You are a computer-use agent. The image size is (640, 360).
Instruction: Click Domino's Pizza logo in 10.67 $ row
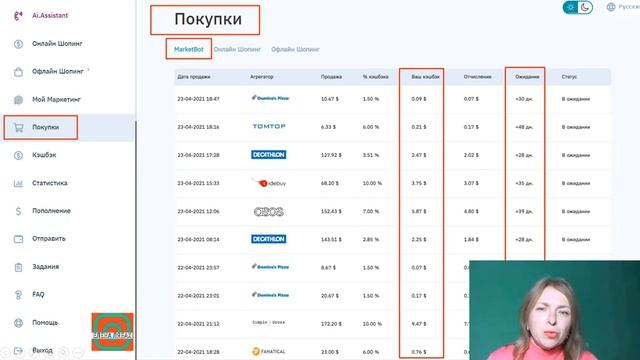point(270,98)
